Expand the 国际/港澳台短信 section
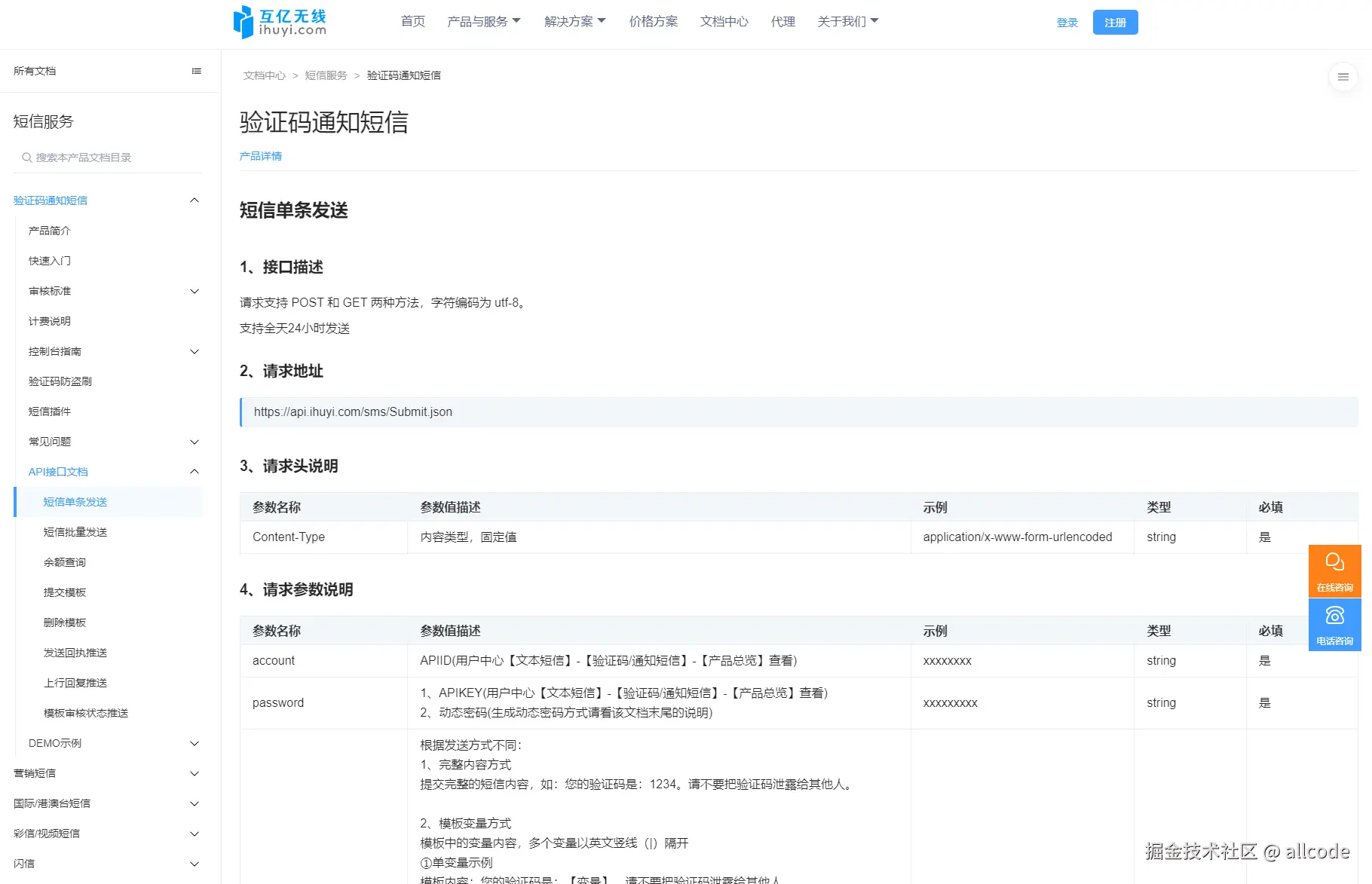This screenshot has width=1372, height=884. [194, 803]
